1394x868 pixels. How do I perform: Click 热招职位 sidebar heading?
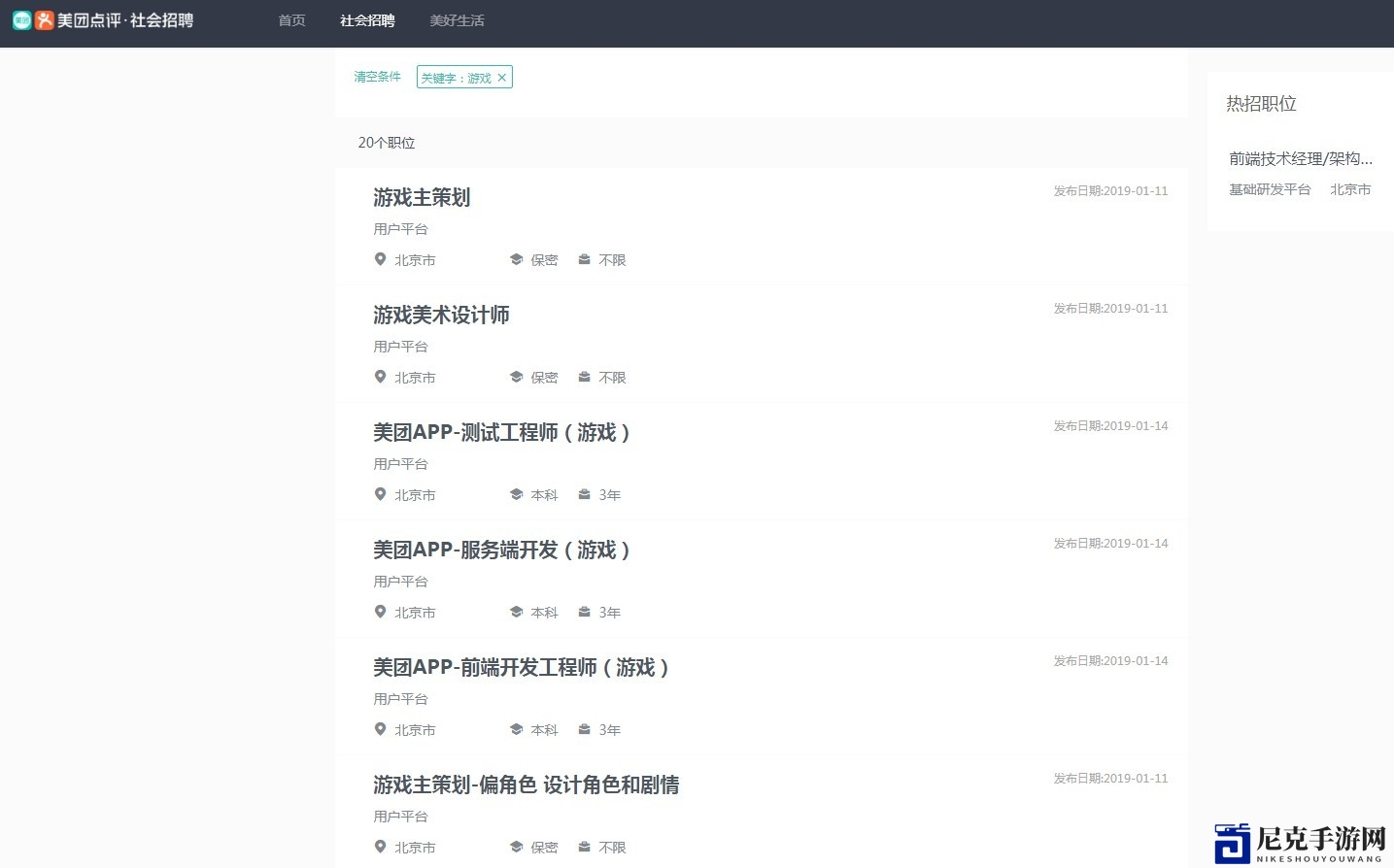click(x=1261, y=104)
